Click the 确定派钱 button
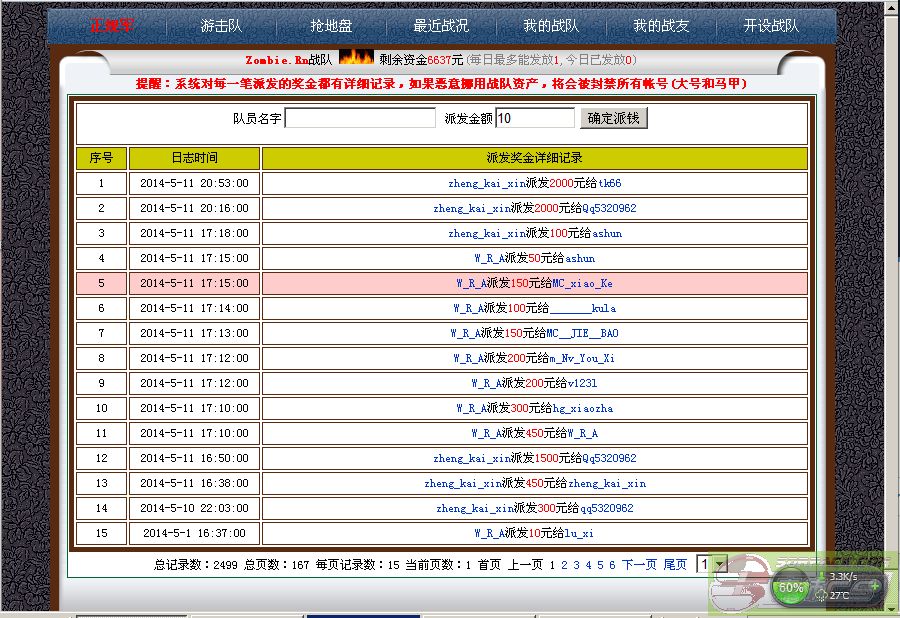The width and height of the screenshot is (900, 618). [614, 118]
